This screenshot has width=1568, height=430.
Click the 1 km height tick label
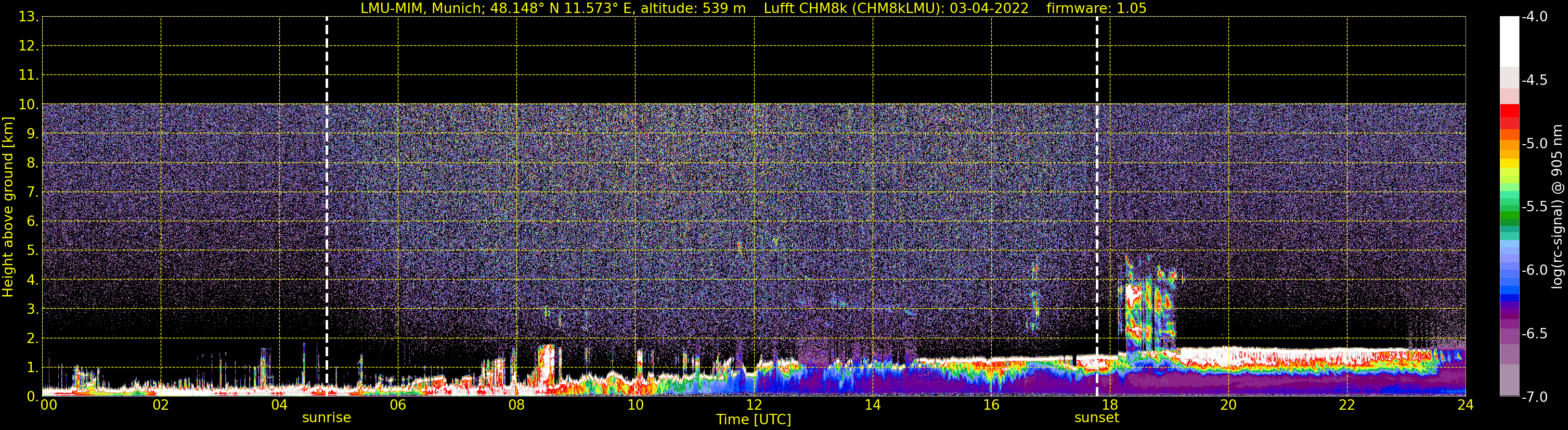32,368
